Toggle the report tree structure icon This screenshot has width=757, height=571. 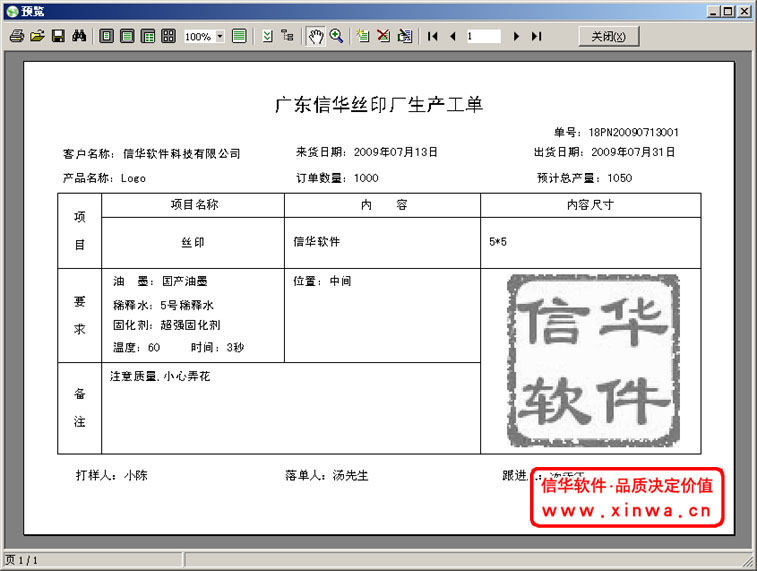(288, 36)
